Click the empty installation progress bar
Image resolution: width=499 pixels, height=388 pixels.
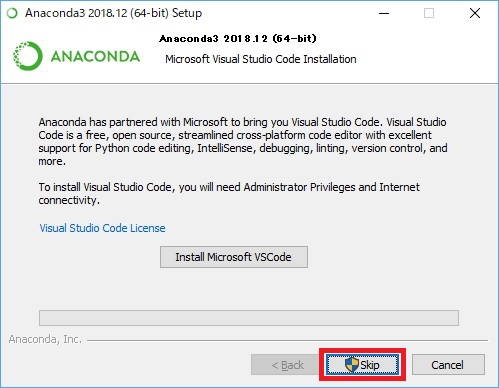(249, 318)
